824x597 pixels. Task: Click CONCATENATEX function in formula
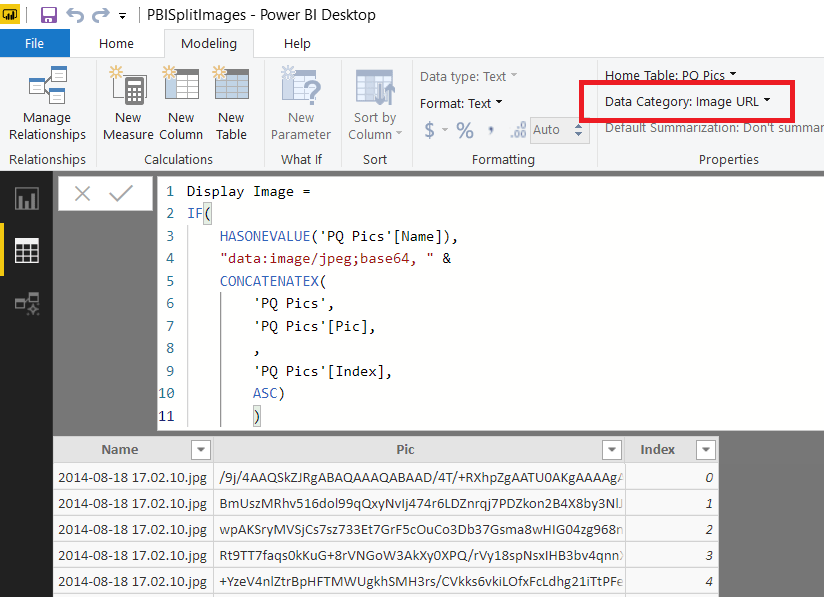click(x=269, y=281)
